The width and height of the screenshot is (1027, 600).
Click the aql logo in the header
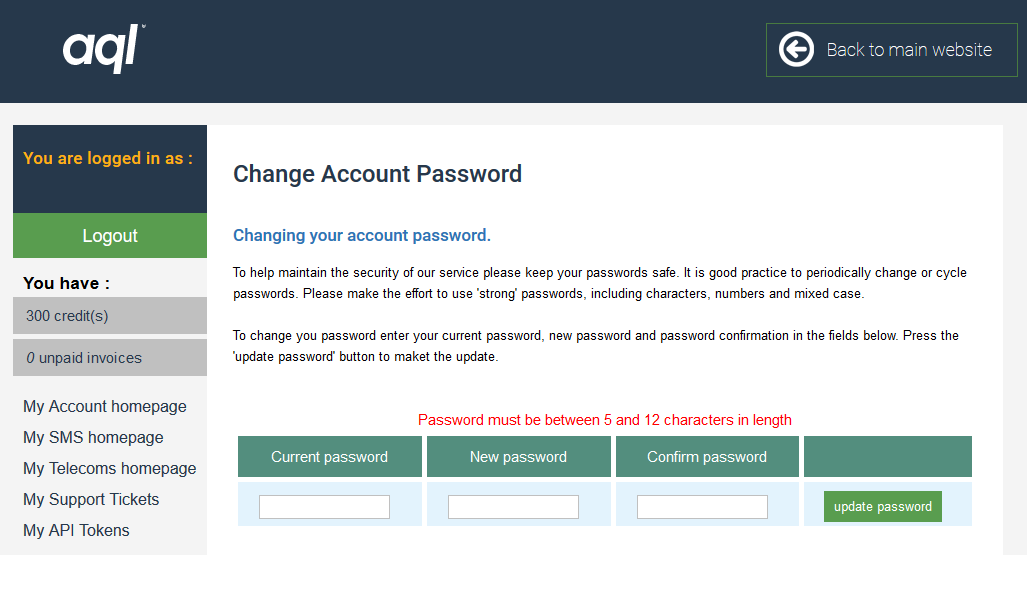click(104, 47)
